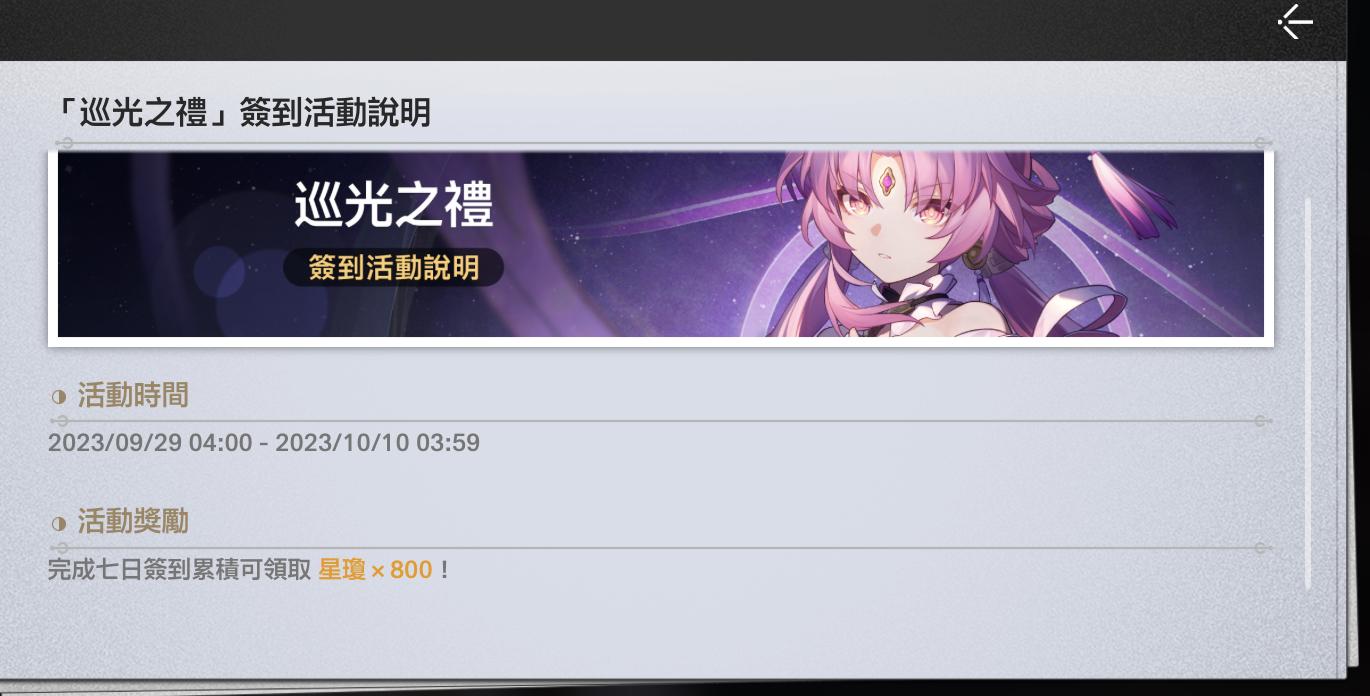This screenshot has height=696, width=1370.
Task: Click the highlighted 星瓊 × 800 reward
Action: click(375, 570)
